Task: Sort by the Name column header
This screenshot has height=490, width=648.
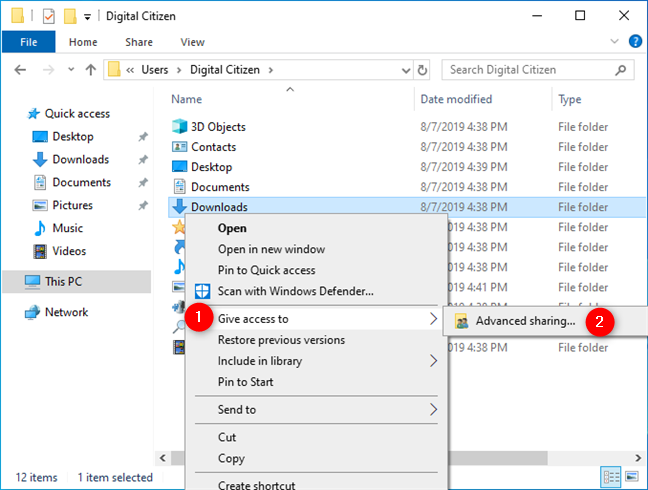Action: pos(186,99)
